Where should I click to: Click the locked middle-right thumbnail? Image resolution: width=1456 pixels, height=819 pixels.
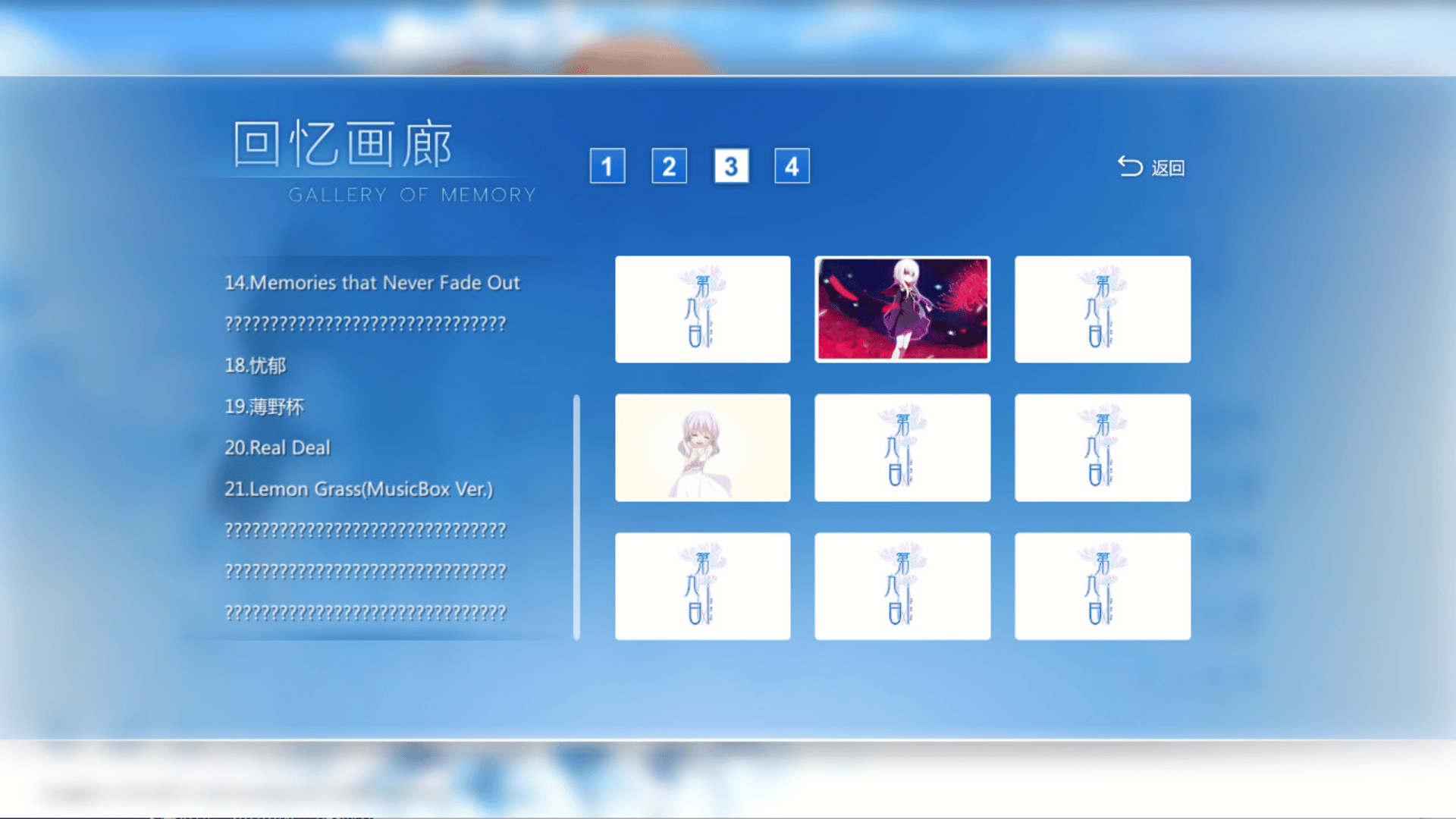click(1102, 447)
